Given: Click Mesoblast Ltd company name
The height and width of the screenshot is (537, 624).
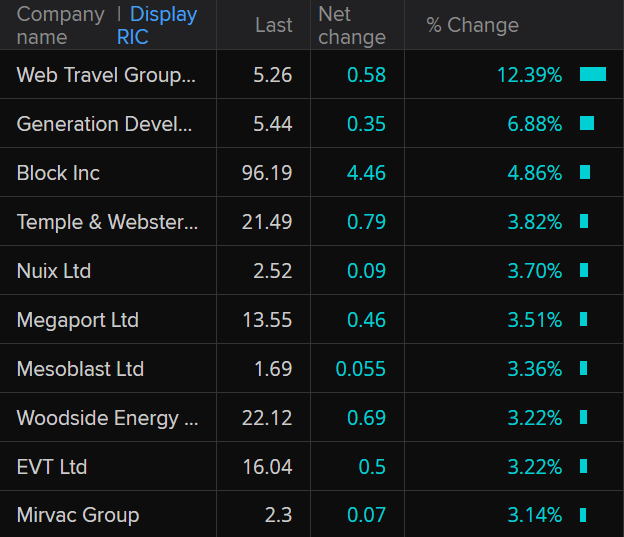Looking at the screenshot, I should coord(80,369).
